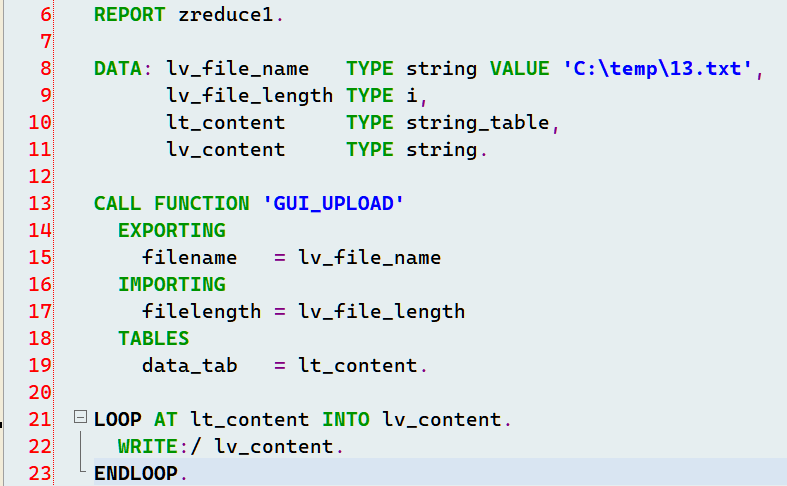Collapse the LOOP block fold marker
The height and width of the screenshot is (486, 787).
tap(80, 417)
